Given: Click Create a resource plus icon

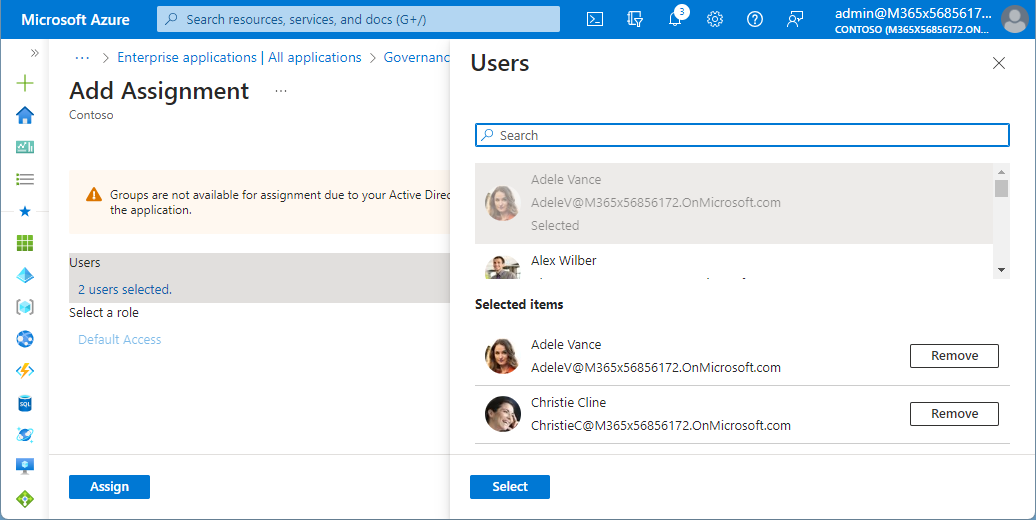Looking at the screenshot, I should (25, 83).
